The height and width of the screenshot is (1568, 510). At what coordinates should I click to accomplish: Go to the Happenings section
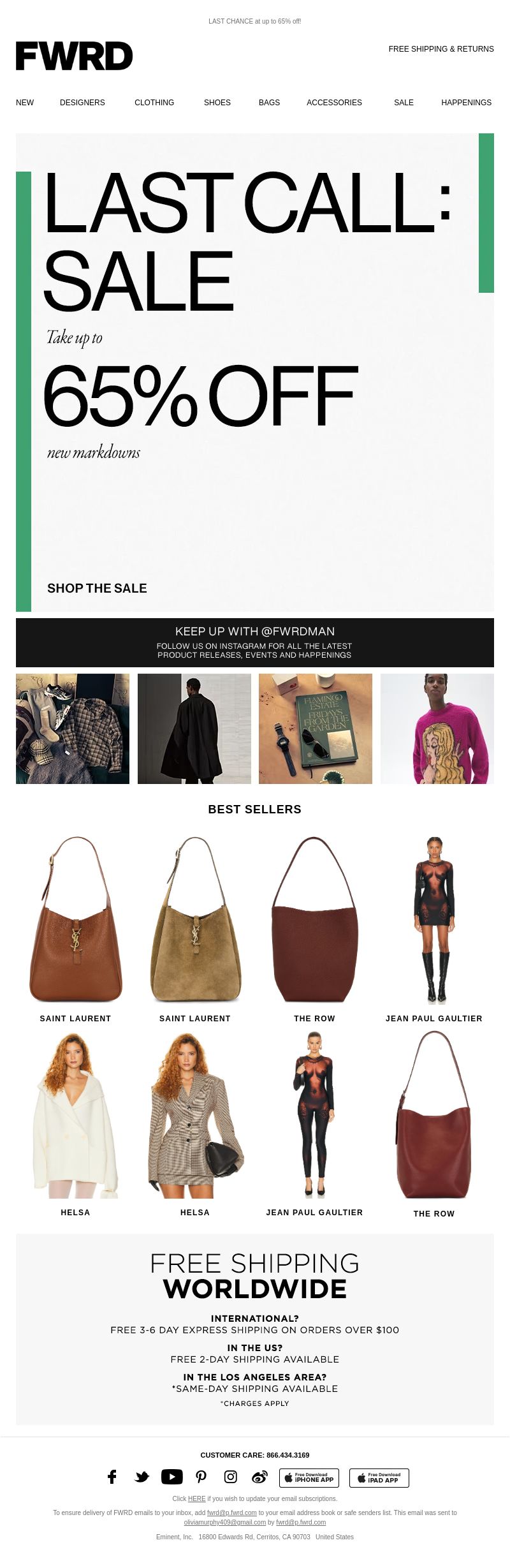point(467,103)
